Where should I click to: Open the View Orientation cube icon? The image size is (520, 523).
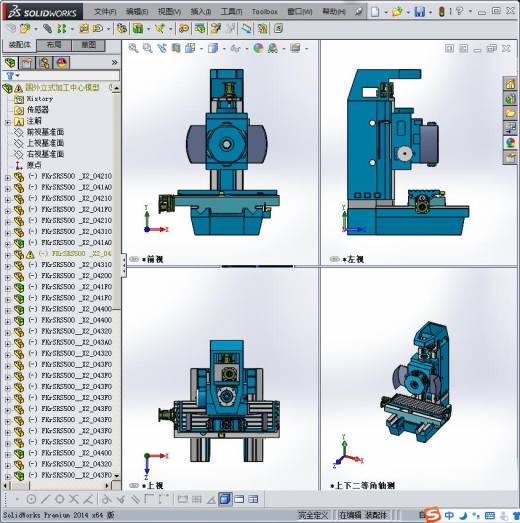(x=190, y=48)
